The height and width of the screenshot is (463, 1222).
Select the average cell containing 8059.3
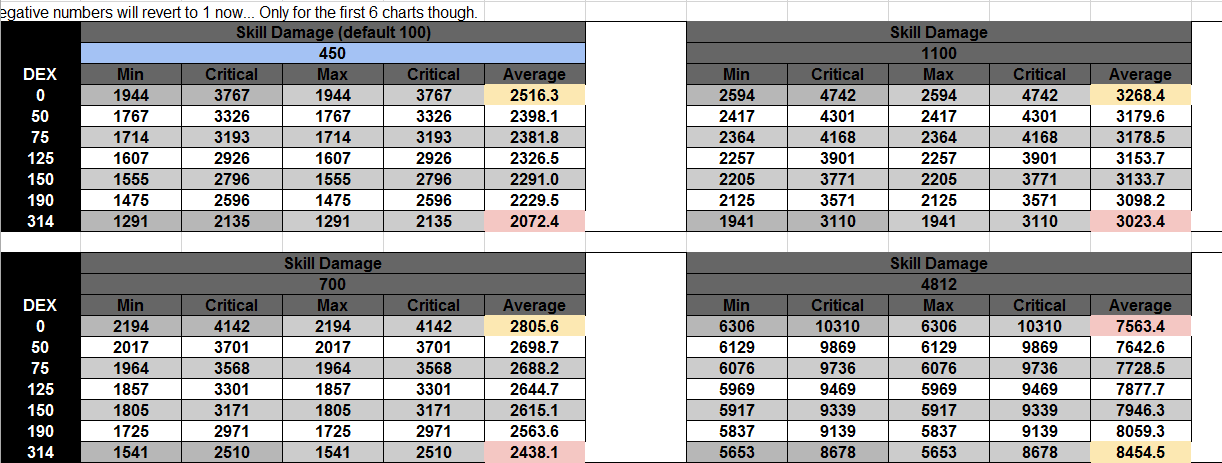(x=1140, y=431)
